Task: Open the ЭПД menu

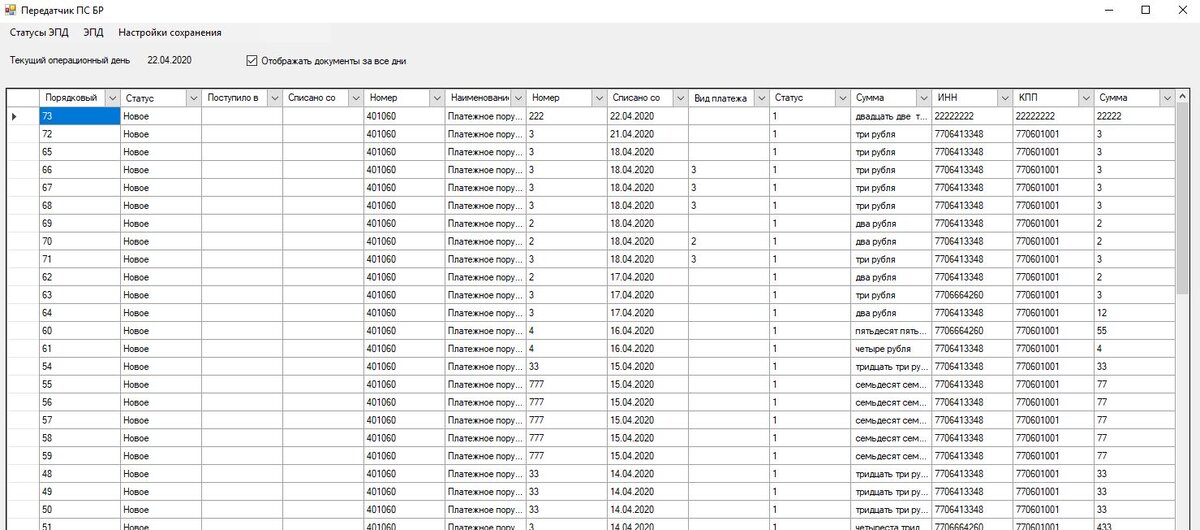Action: 93,32
